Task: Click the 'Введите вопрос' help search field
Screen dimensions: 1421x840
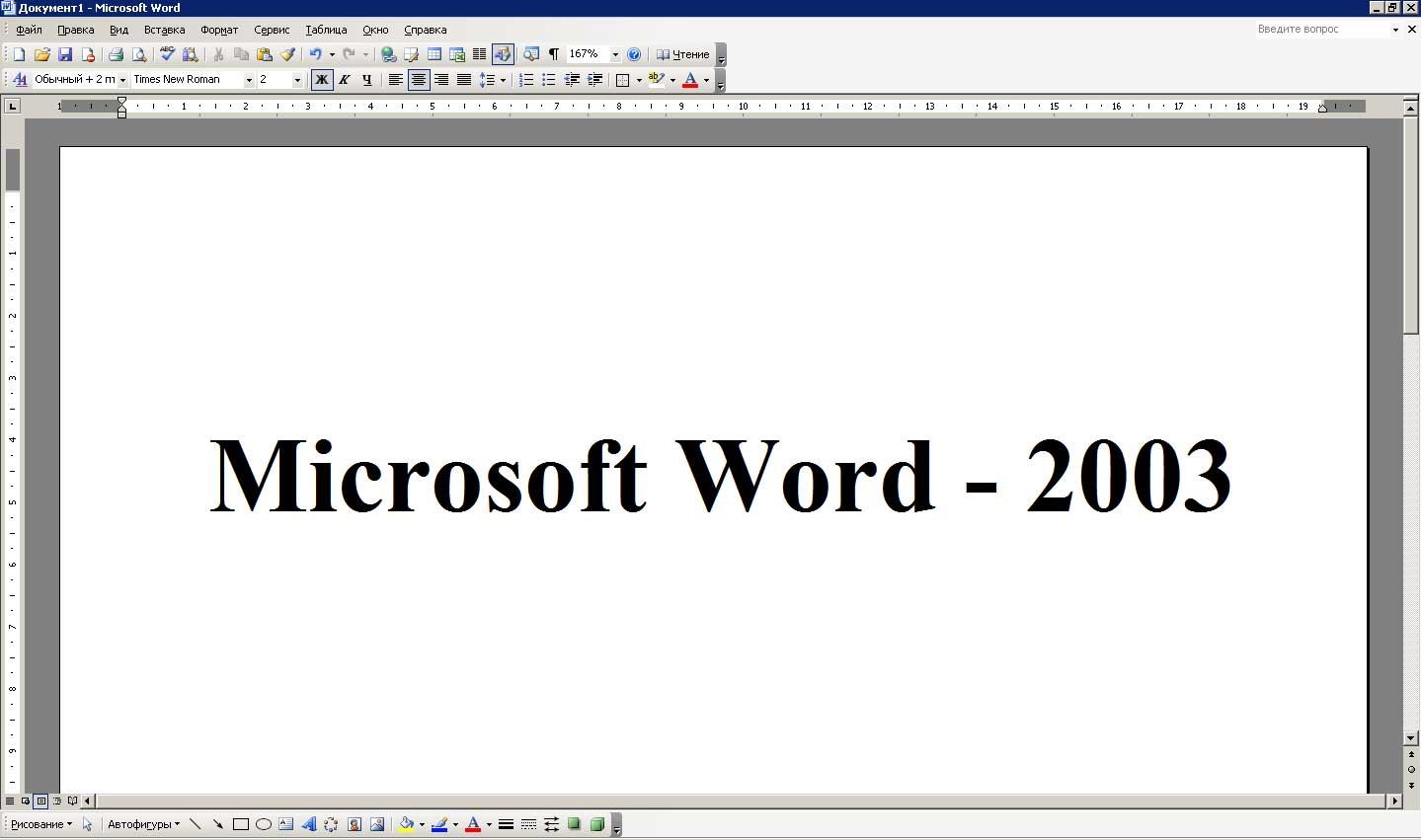Action: (x=1321, y=30)
